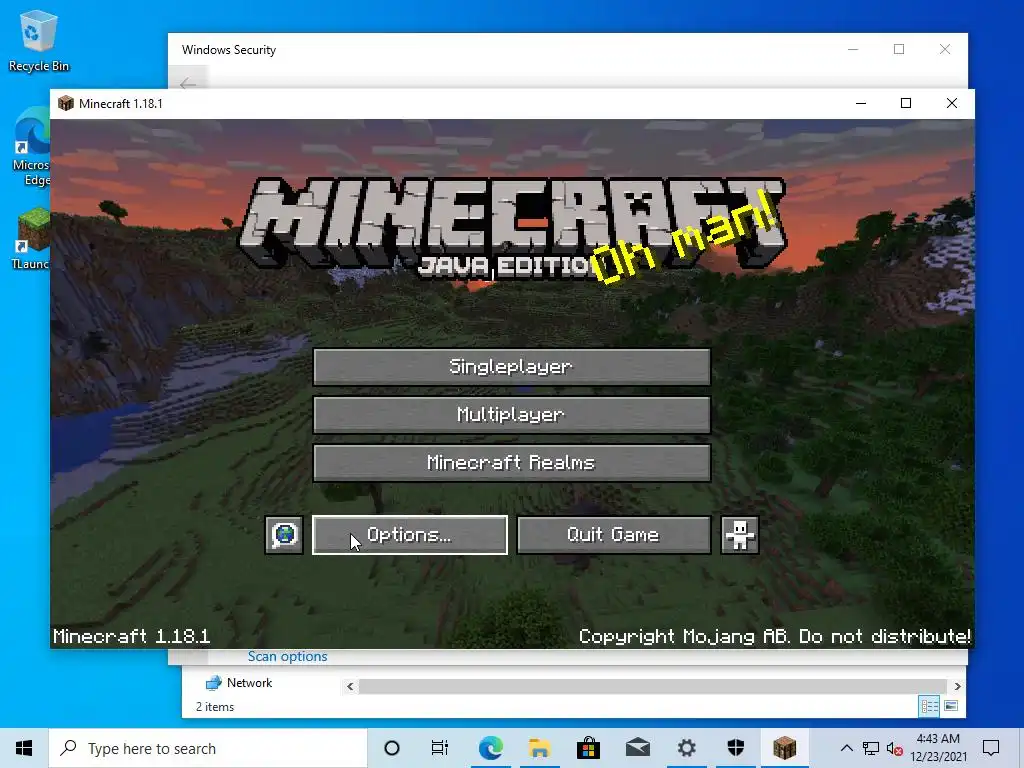Select the TLauncher desktop shortcut

[30, 238]
